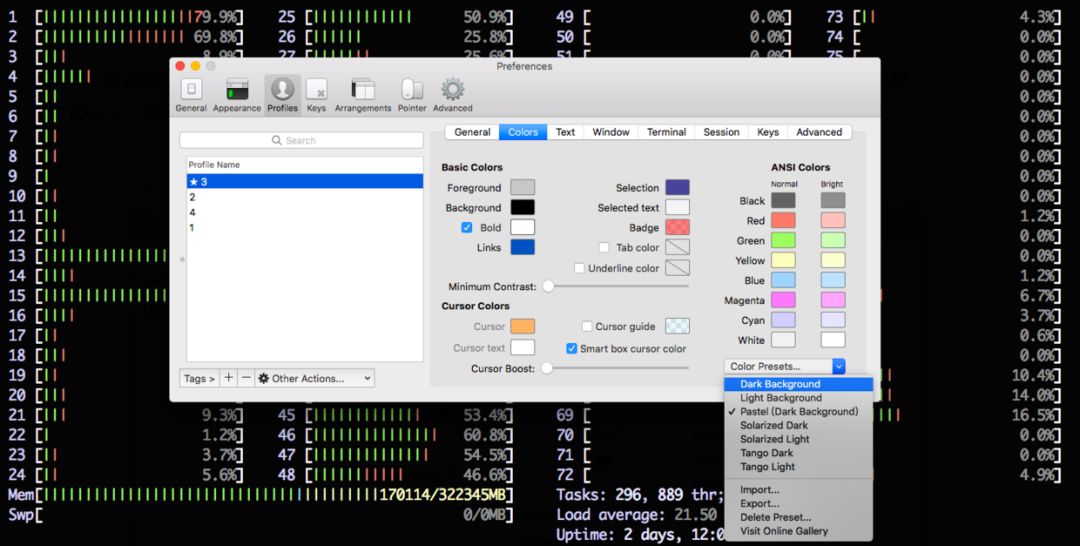Open the Selection color swatch
Viewport: 1080px width, 546px height.
[x=677, y=187]
